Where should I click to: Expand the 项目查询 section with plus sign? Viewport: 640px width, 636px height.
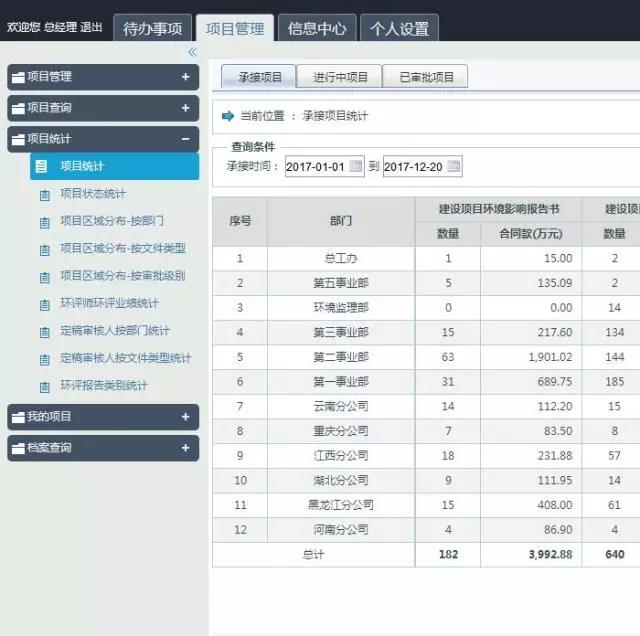point(185,108)
